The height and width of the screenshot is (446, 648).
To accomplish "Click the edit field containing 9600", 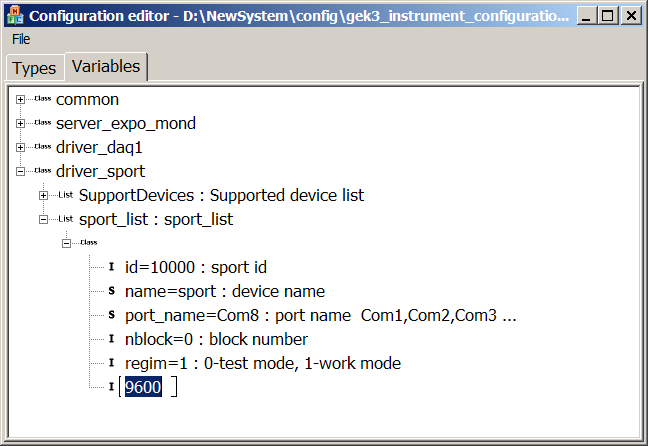I will (148, 387).
